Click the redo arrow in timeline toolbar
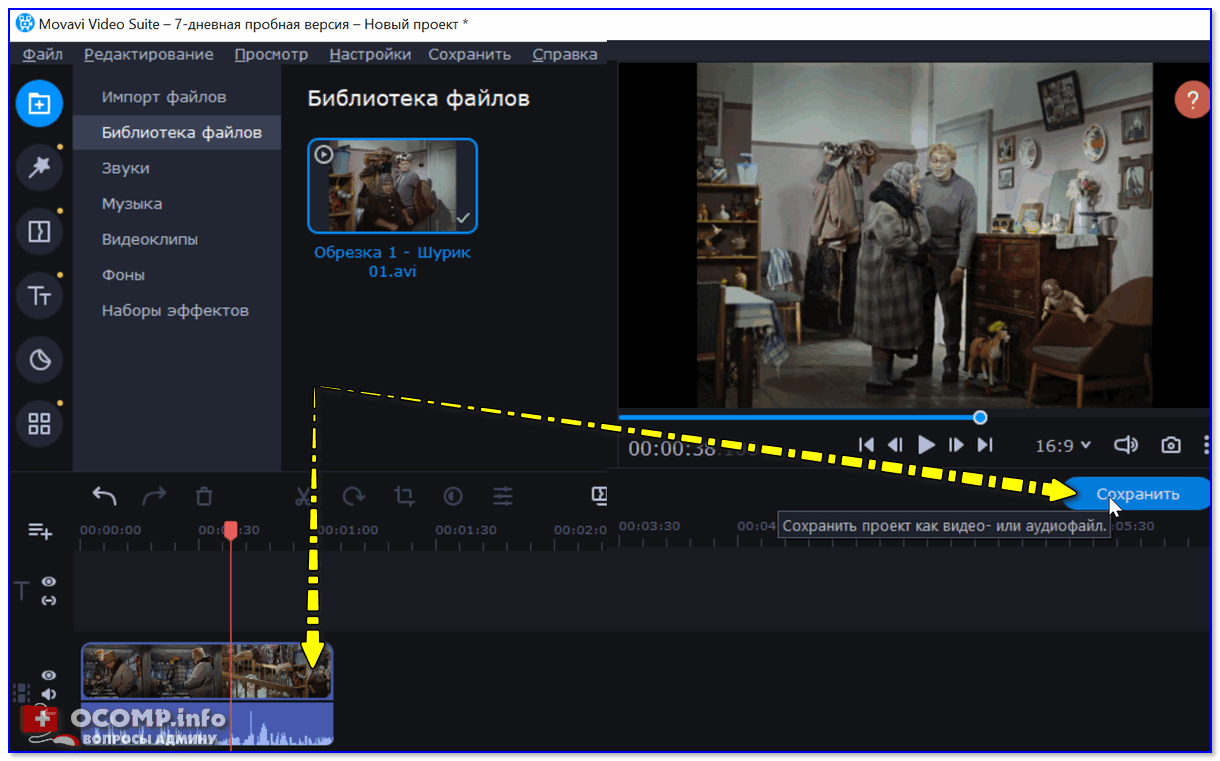This screenshot has width=1220, height=761. [x=155, y=495]
